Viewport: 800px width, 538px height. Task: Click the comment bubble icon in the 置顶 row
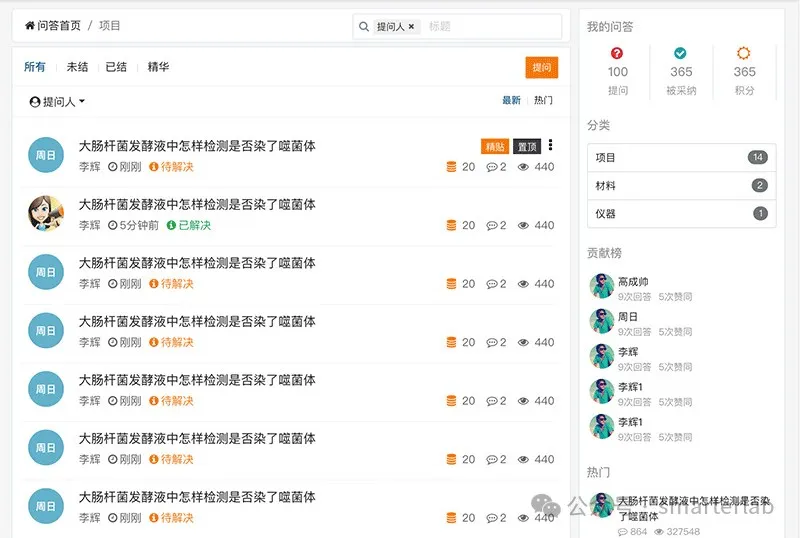click(x=492, y=167)
